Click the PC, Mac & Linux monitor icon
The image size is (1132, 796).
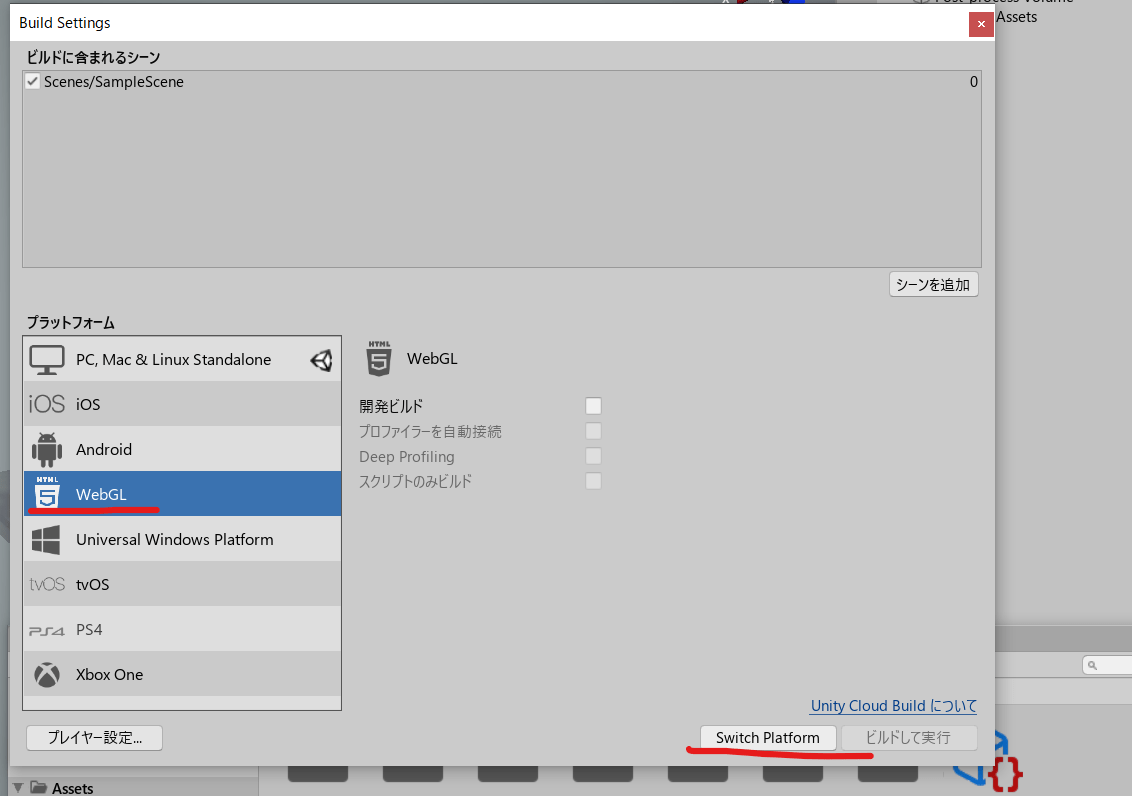47,359
